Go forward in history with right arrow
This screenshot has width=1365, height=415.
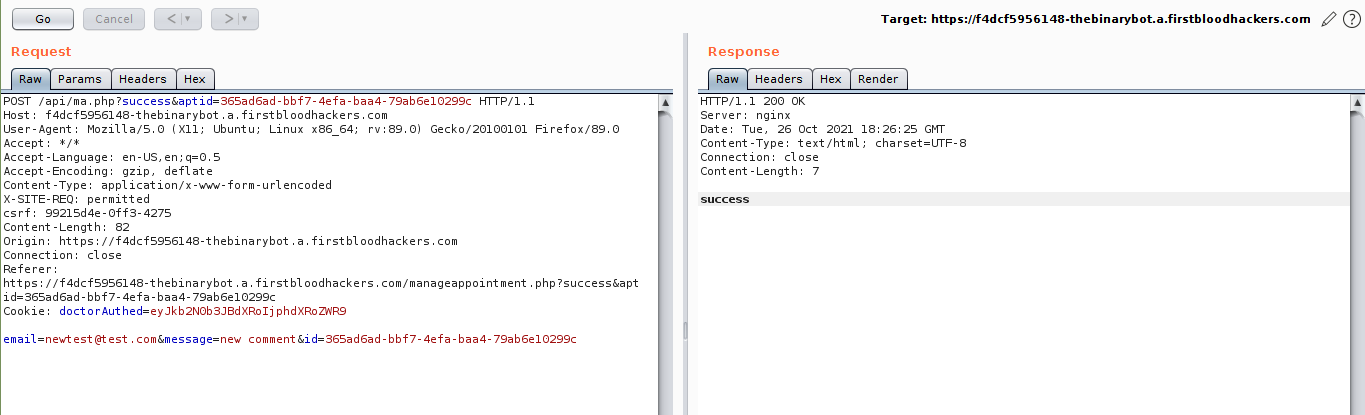[x=228, y=19]
